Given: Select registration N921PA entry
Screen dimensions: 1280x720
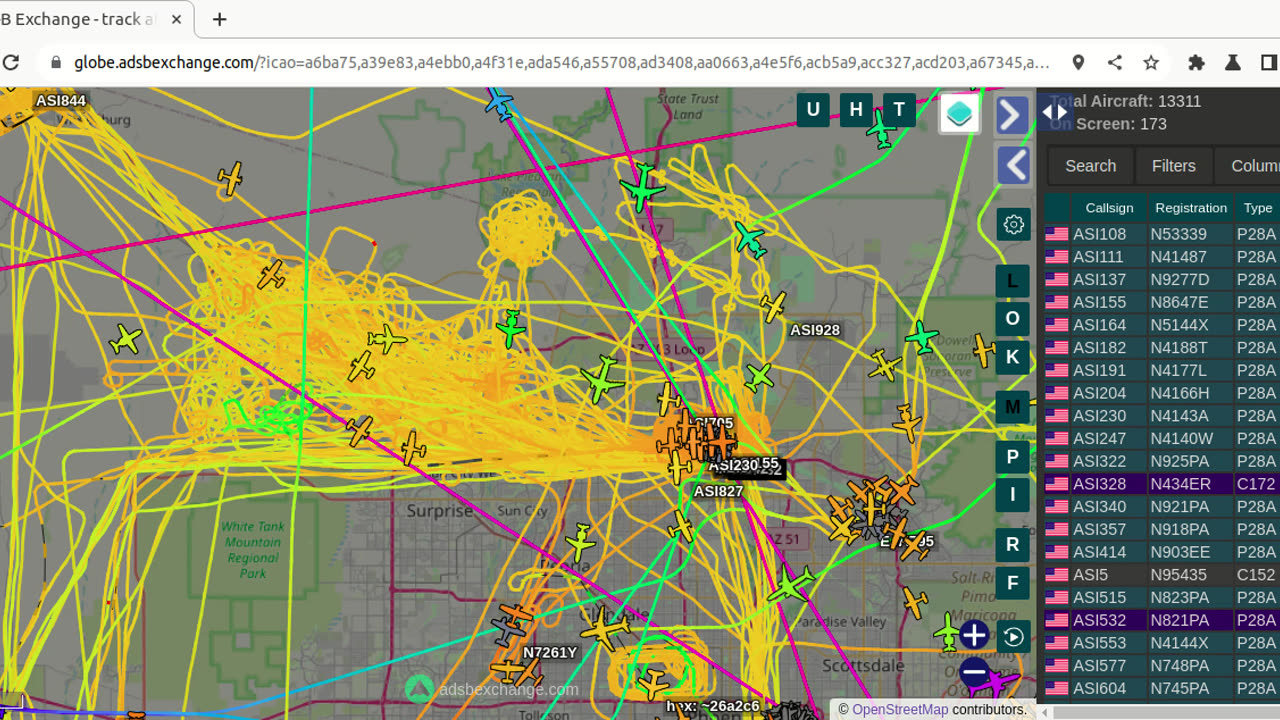Looking at the screenshot, I should tap(1179, 507).
